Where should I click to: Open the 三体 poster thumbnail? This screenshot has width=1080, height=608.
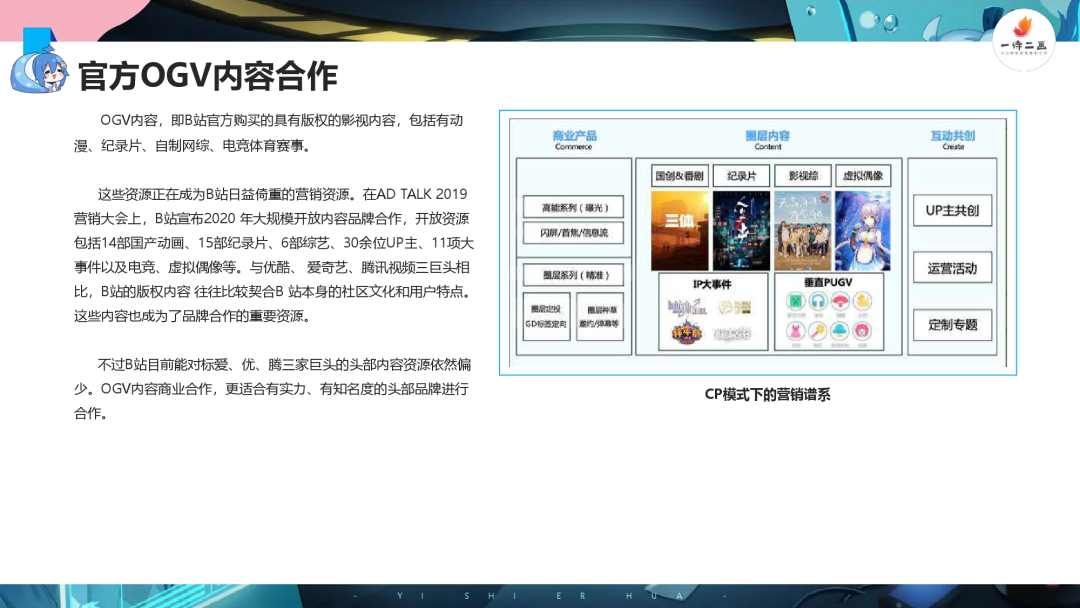(679, 231)
